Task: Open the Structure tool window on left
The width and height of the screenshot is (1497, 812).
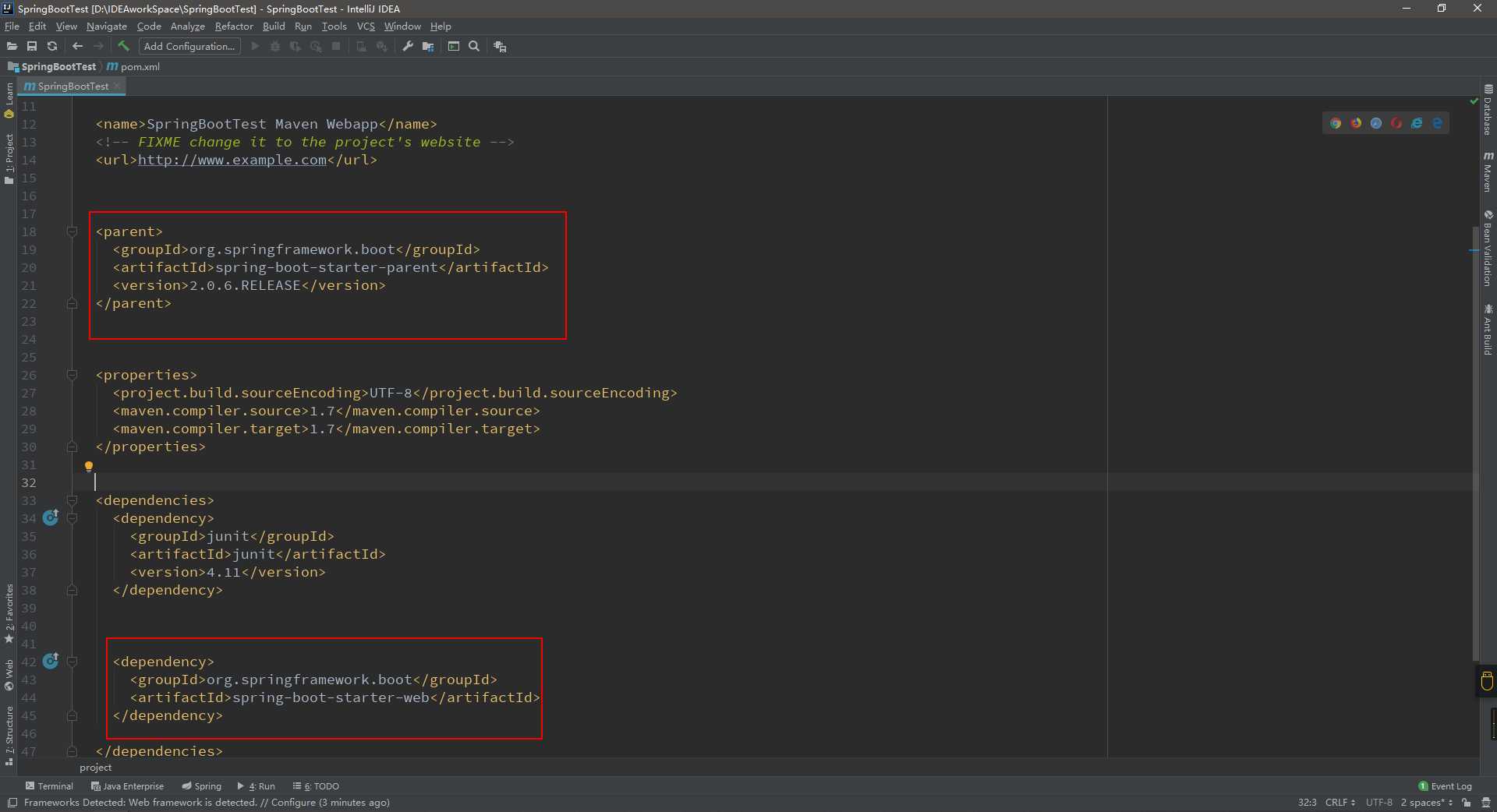Action: [9, 736]
